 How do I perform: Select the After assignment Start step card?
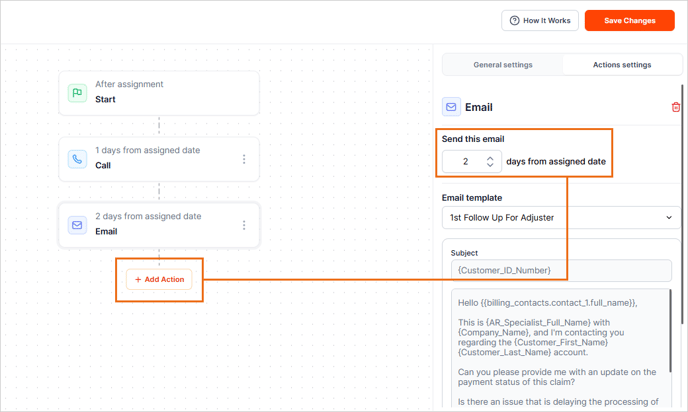pyautogui.click(x=159, y=93)
